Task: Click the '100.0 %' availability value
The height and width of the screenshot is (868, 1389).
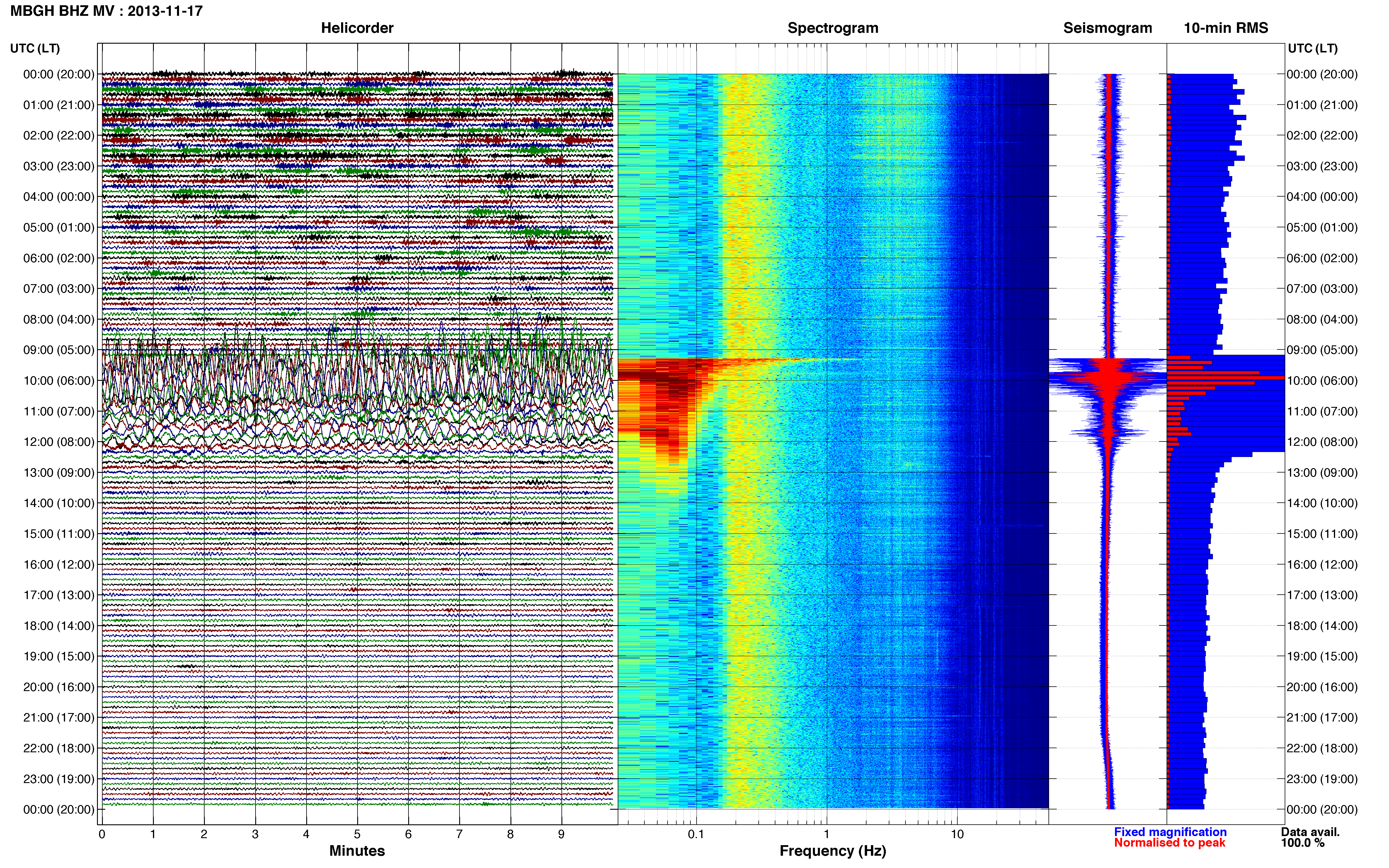Action: (1303, 843)
